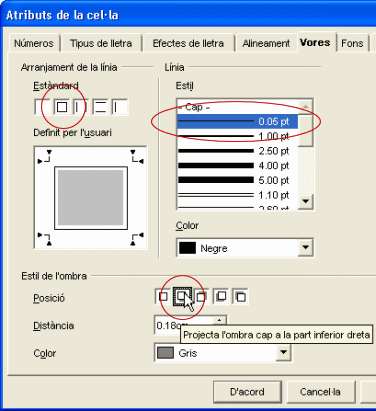Switch to the Alineament tab

pos(266,43)
